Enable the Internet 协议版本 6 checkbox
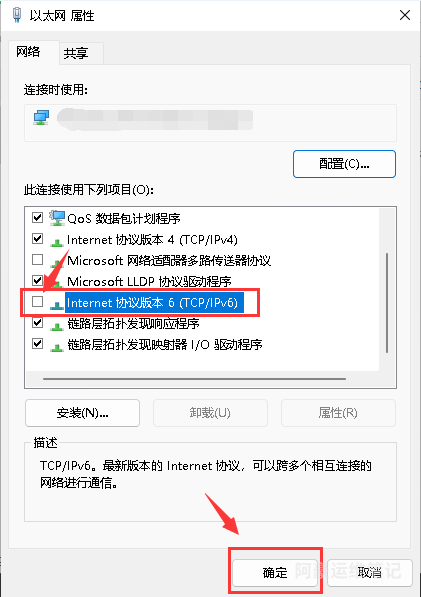This screenshot has width=421, height=597. [x=37, y=302]
